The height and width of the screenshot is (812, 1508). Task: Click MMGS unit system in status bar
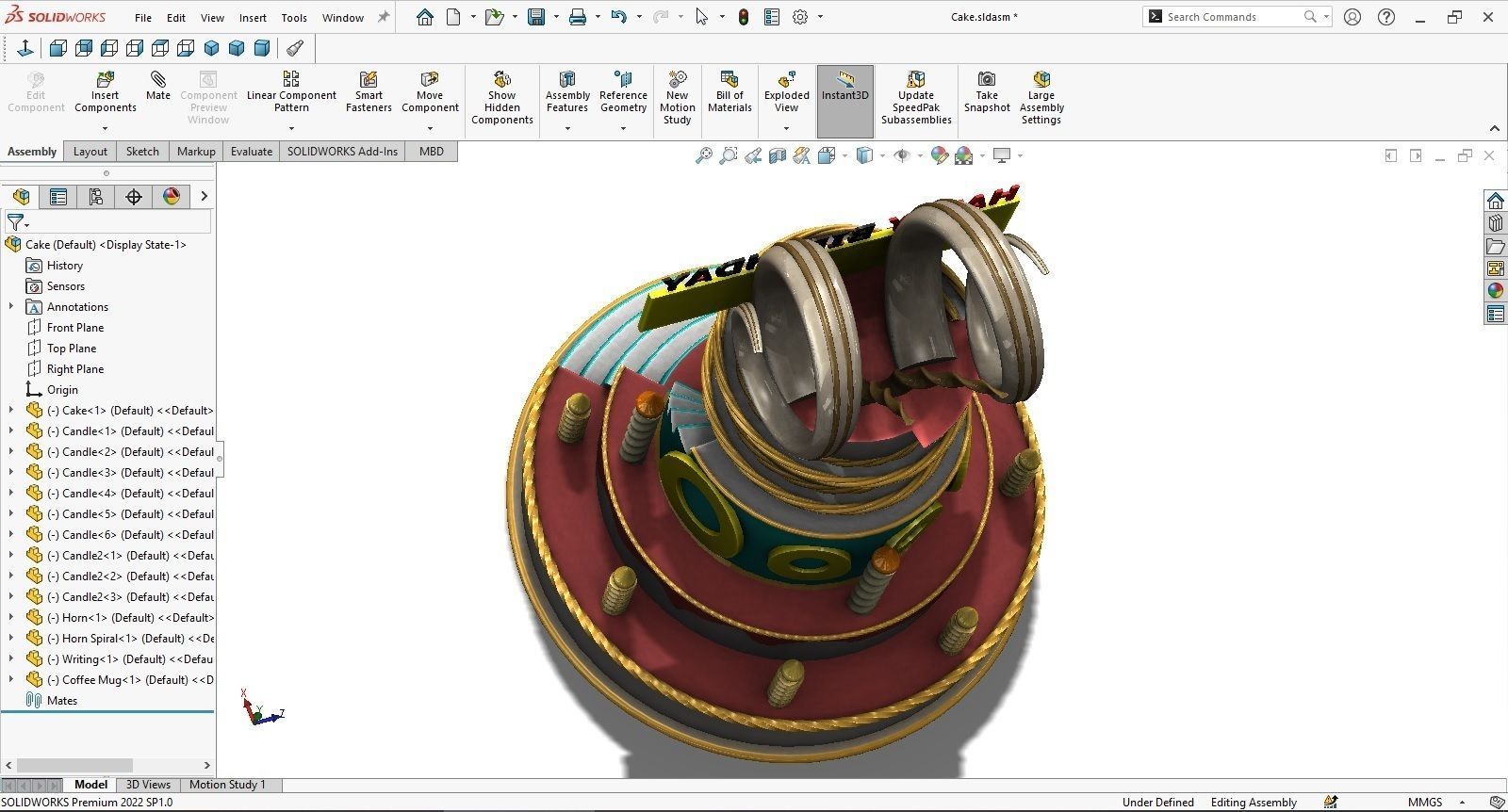1425,802
